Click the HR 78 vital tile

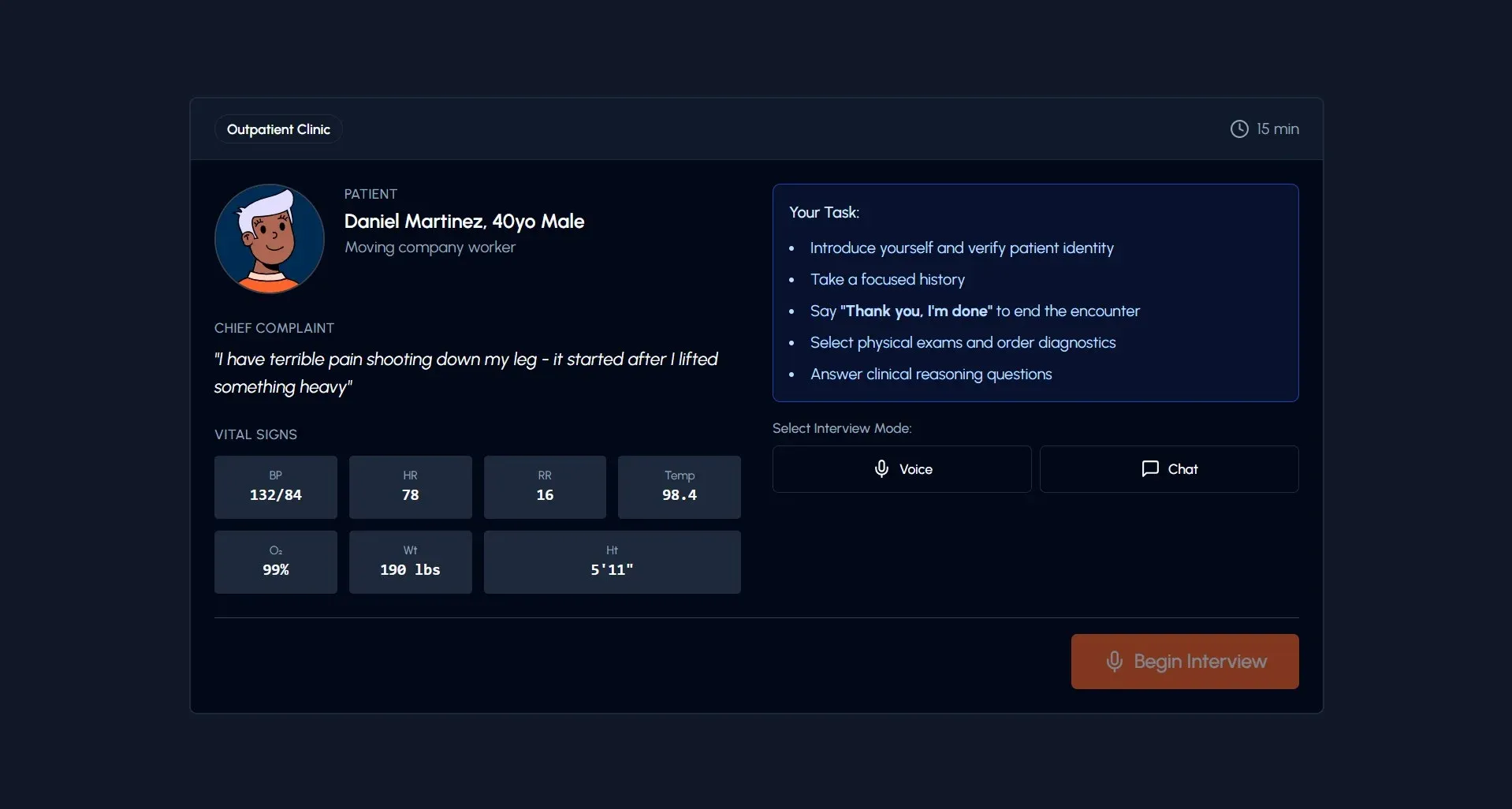(x=410, y=487)
